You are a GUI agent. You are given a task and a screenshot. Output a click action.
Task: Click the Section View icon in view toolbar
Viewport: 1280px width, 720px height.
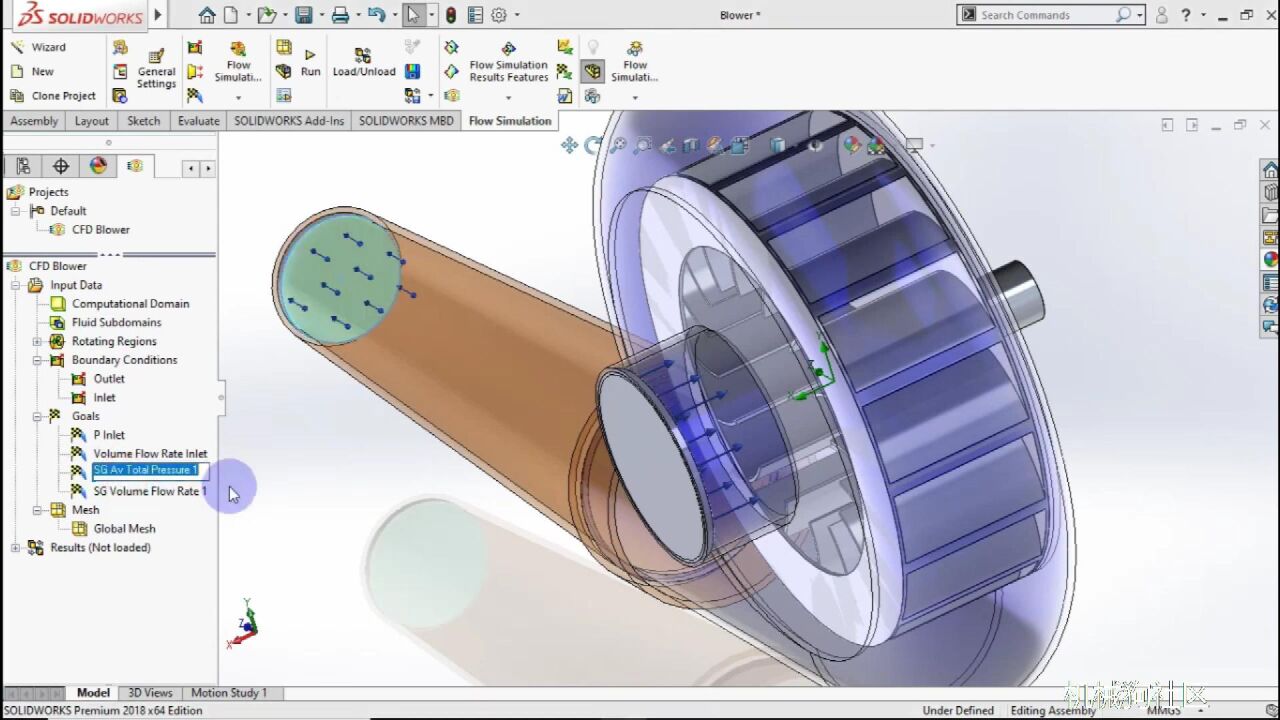(691, 145)
